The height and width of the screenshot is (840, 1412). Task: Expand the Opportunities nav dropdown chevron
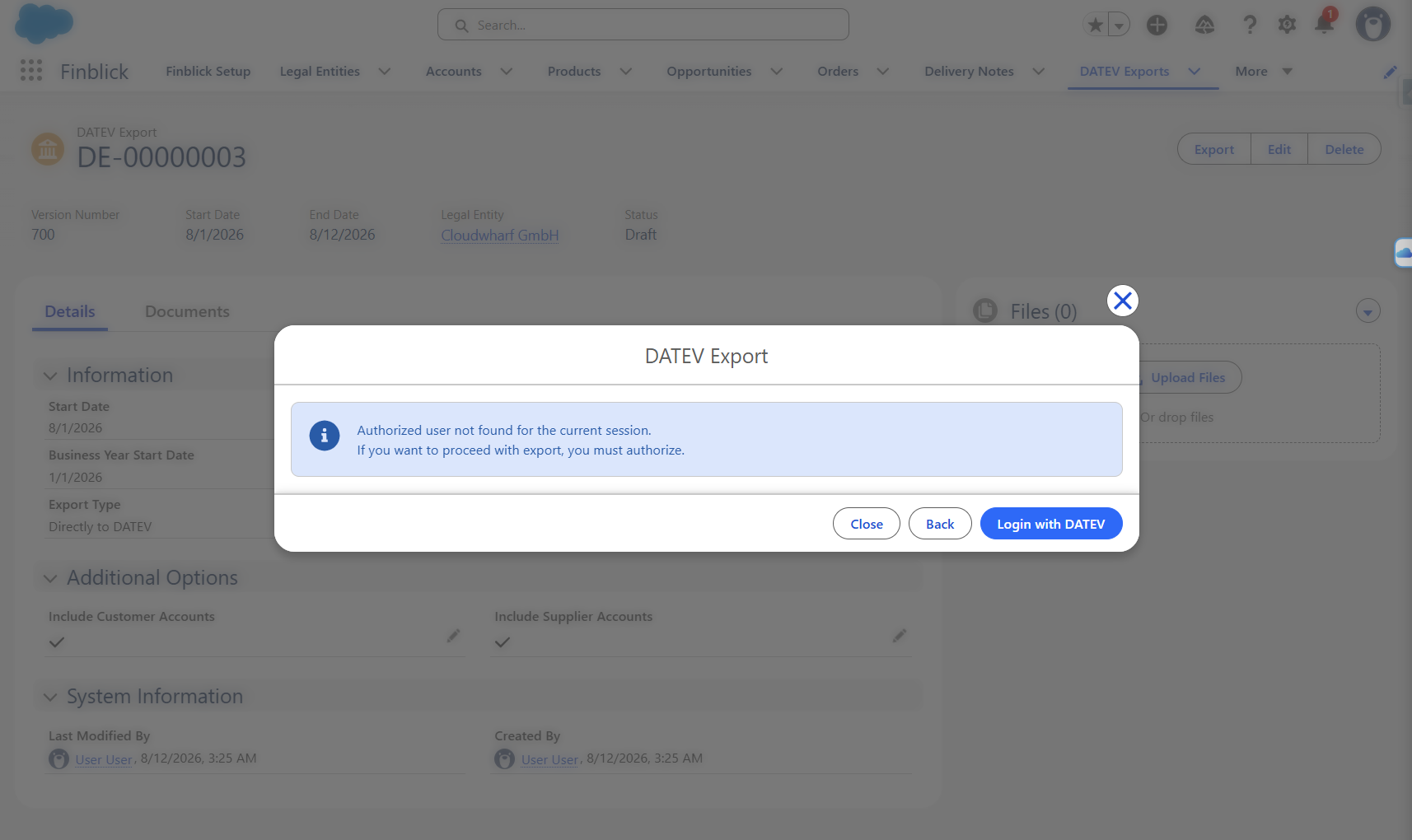pyautogui.click(x=776, y=72)
